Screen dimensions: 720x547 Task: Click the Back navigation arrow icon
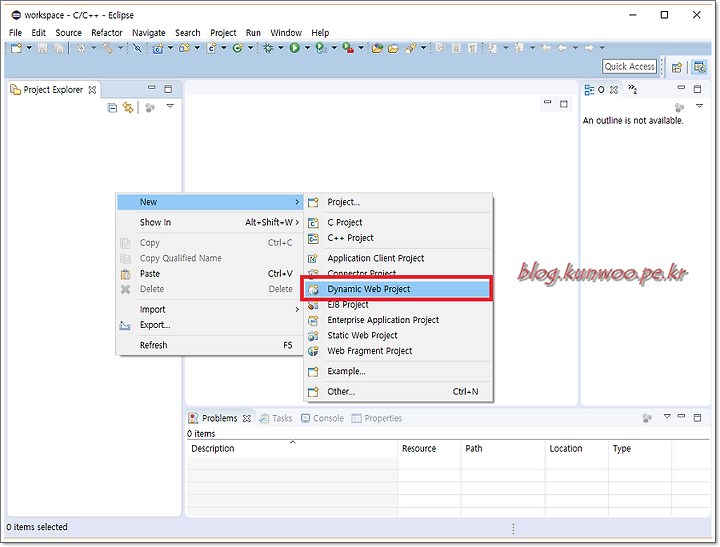tap(562, 48)
